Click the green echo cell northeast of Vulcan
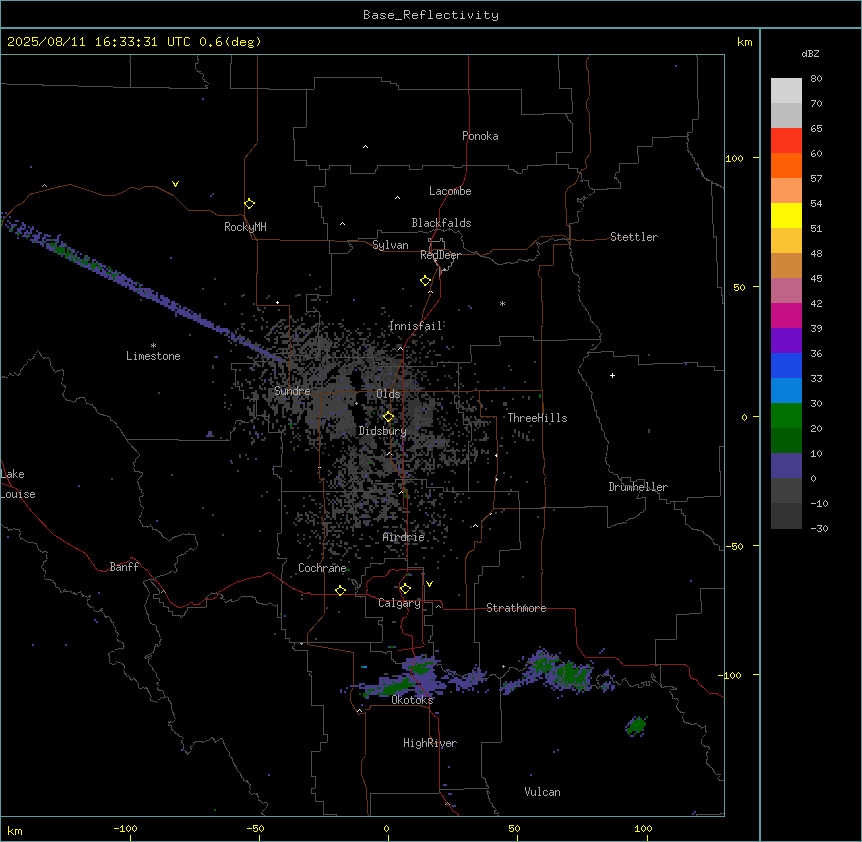The image size is (862, 842). click(637, 725)
